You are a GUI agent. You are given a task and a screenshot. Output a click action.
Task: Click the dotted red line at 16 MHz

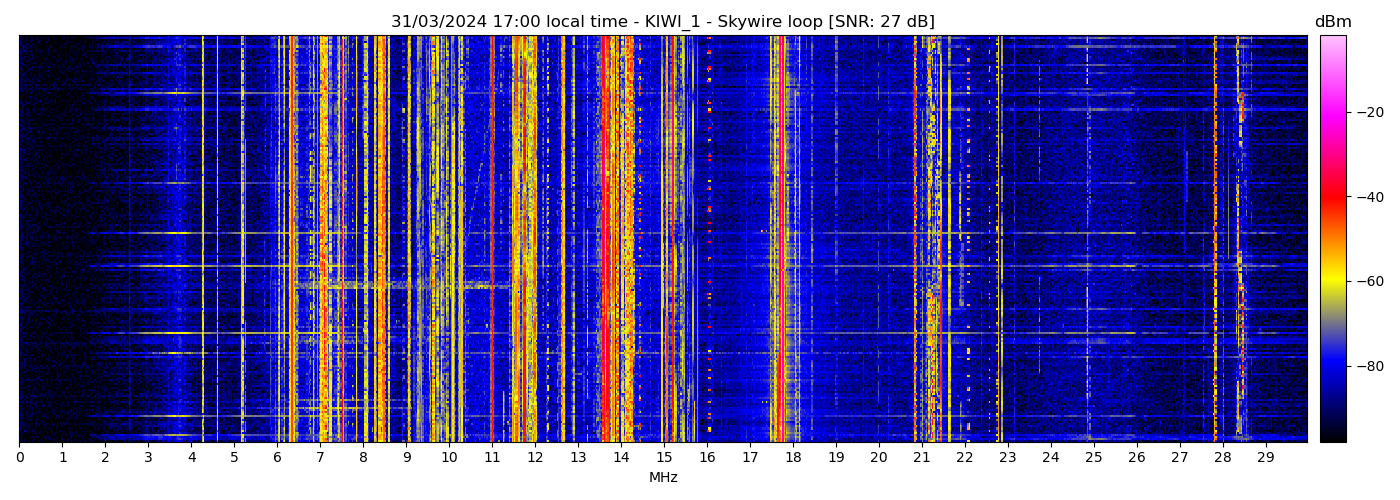[709, 240]
